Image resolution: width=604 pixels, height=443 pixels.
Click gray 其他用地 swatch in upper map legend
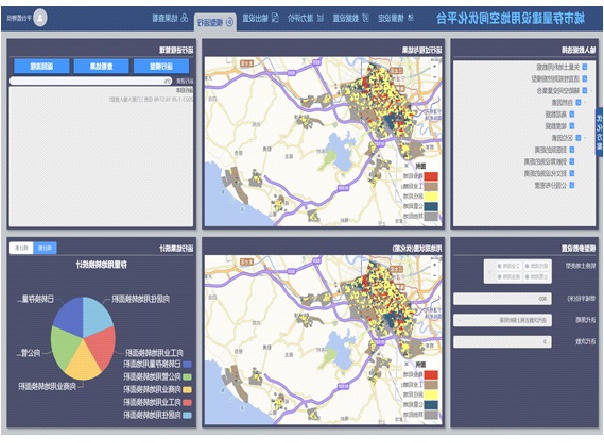[431, 216]
